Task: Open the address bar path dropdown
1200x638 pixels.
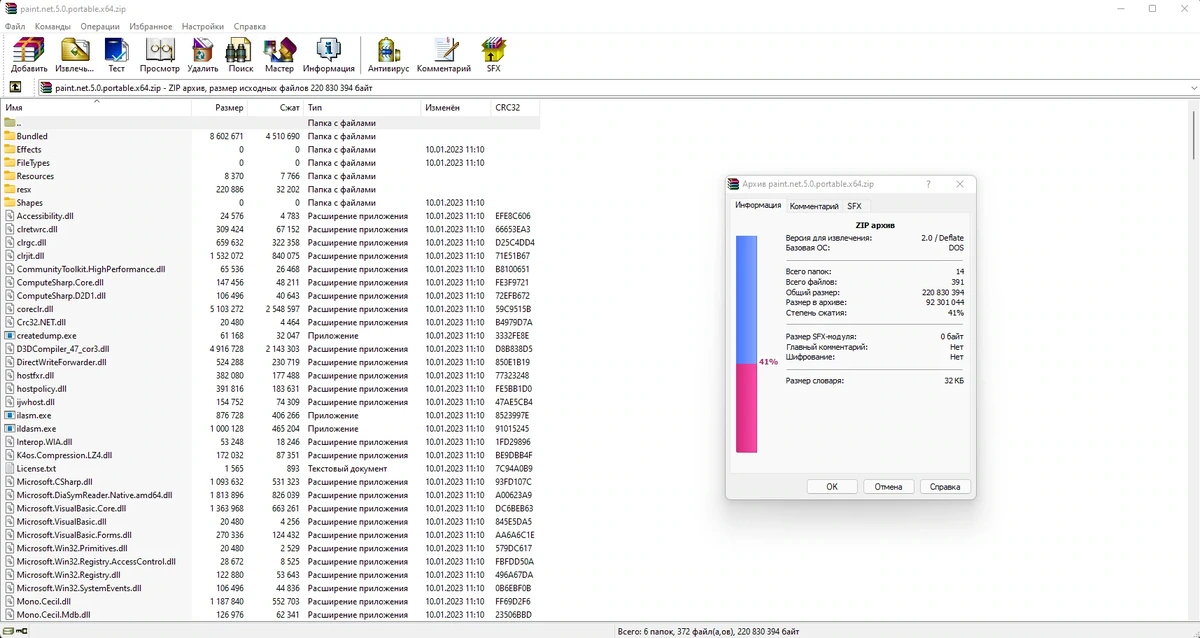Action: click(x=1194, y=88)
